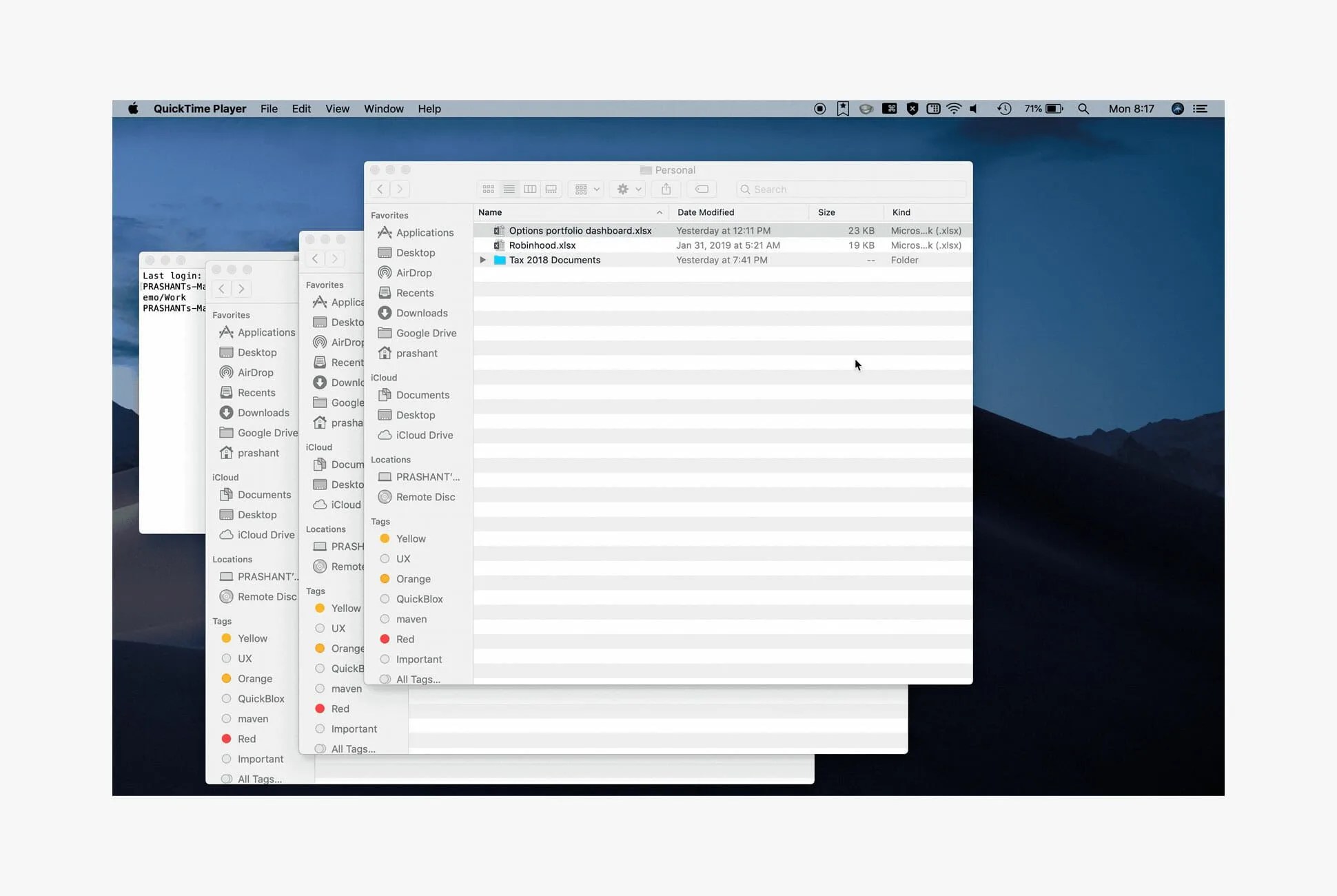Select the Red tag in the sidebar
The image size is (1337, 896).
point(405,639)
